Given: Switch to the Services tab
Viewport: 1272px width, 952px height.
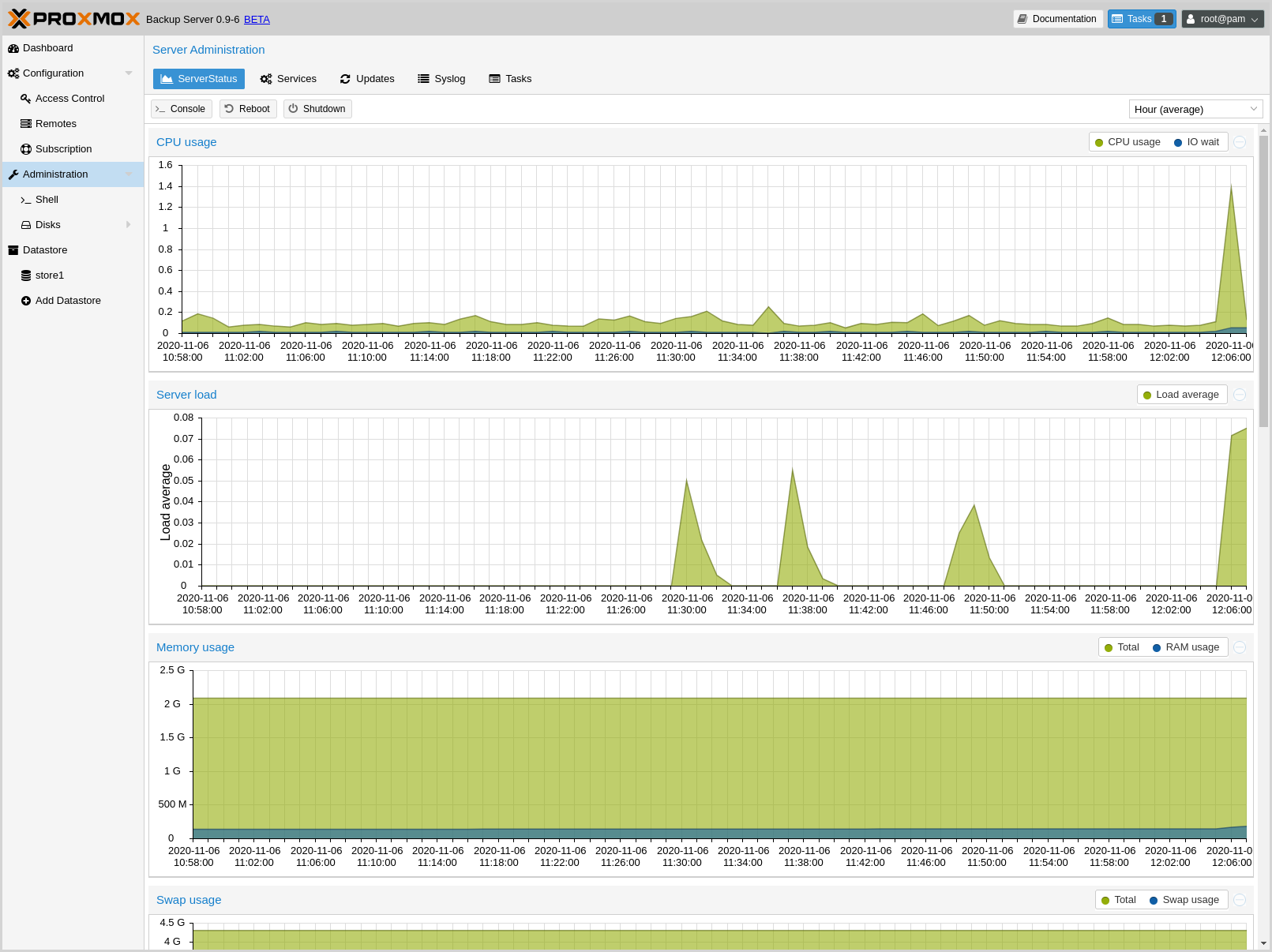Looking at the screenshot, I should tap(288, 79).
